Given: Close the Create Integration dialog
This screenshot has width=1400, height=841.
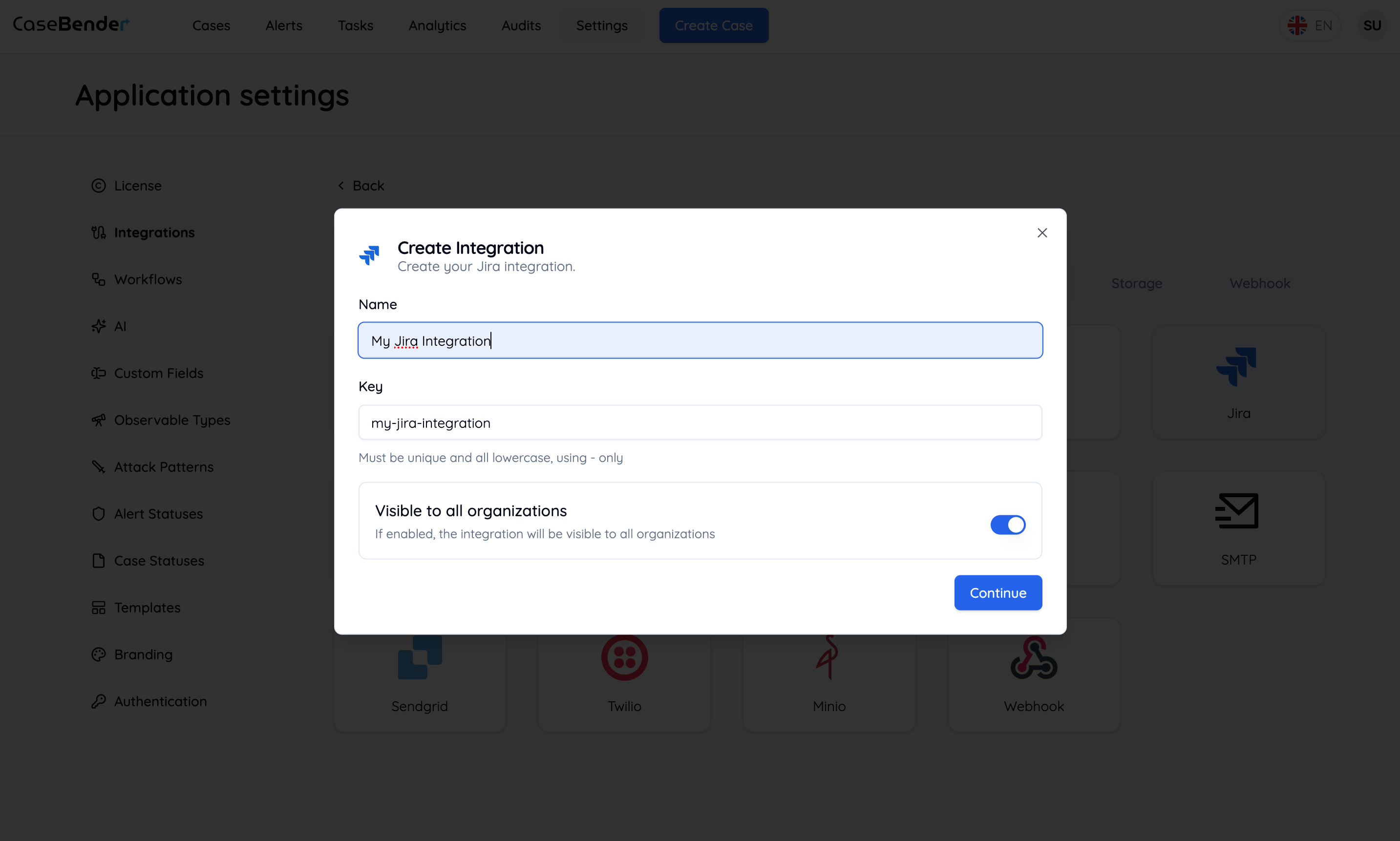Looking at the screenshot, I should click(x=1042, y=233).
